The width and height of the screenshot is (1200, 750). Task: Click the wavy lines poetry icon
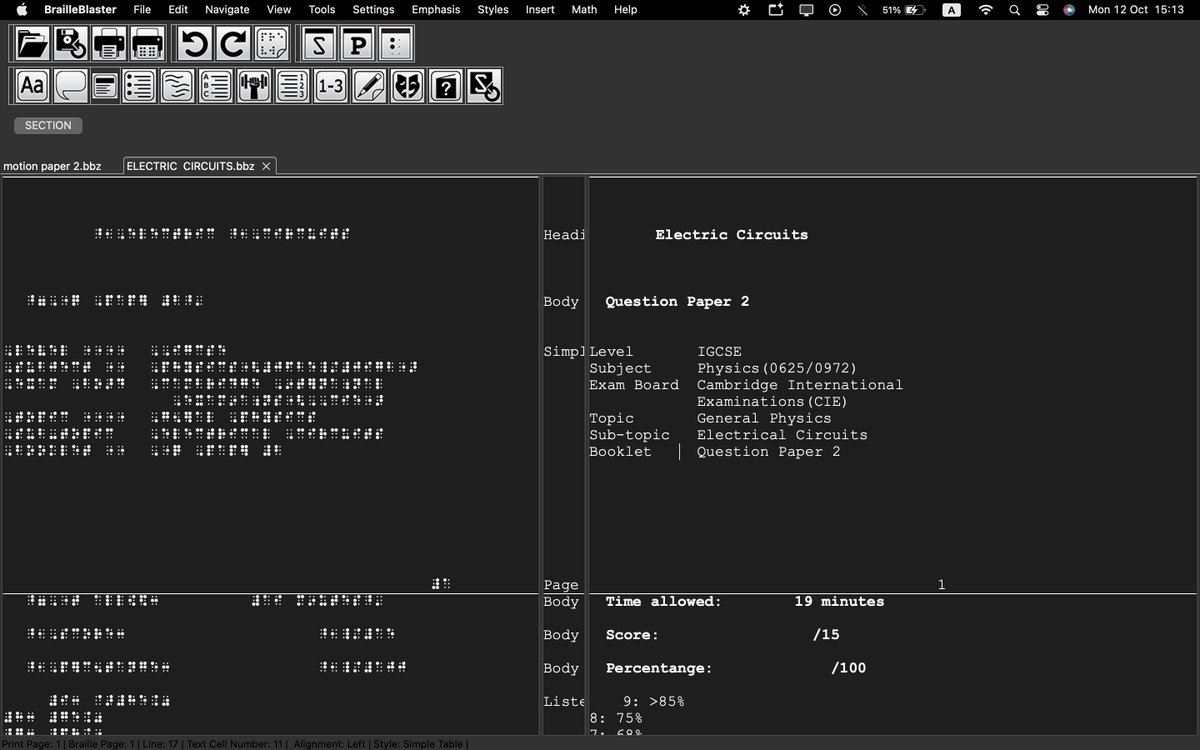click(177, 86)
